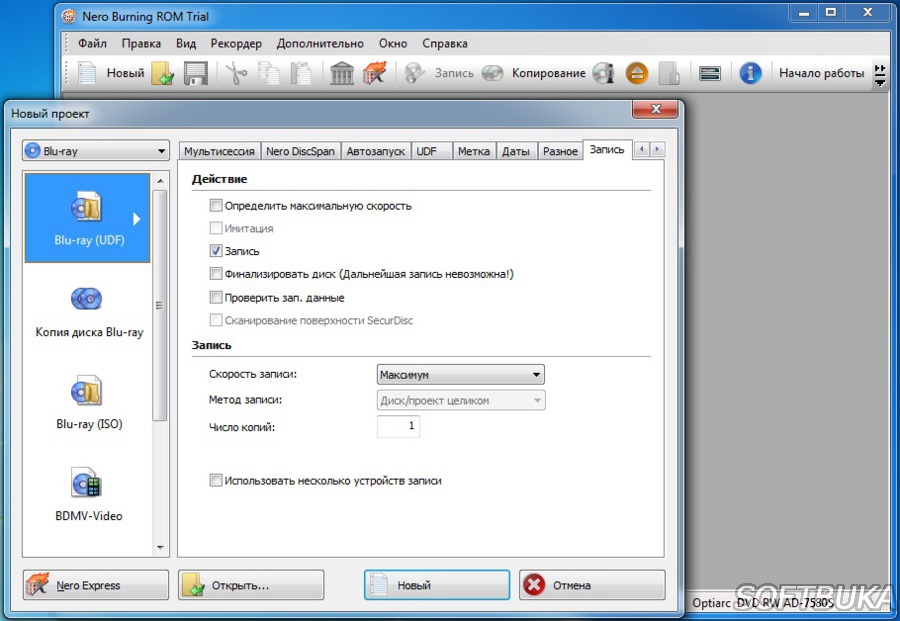Click the Копирование disc copy toolbar icon
Viewport: 900px width, 621px height.
coord(492,73)
